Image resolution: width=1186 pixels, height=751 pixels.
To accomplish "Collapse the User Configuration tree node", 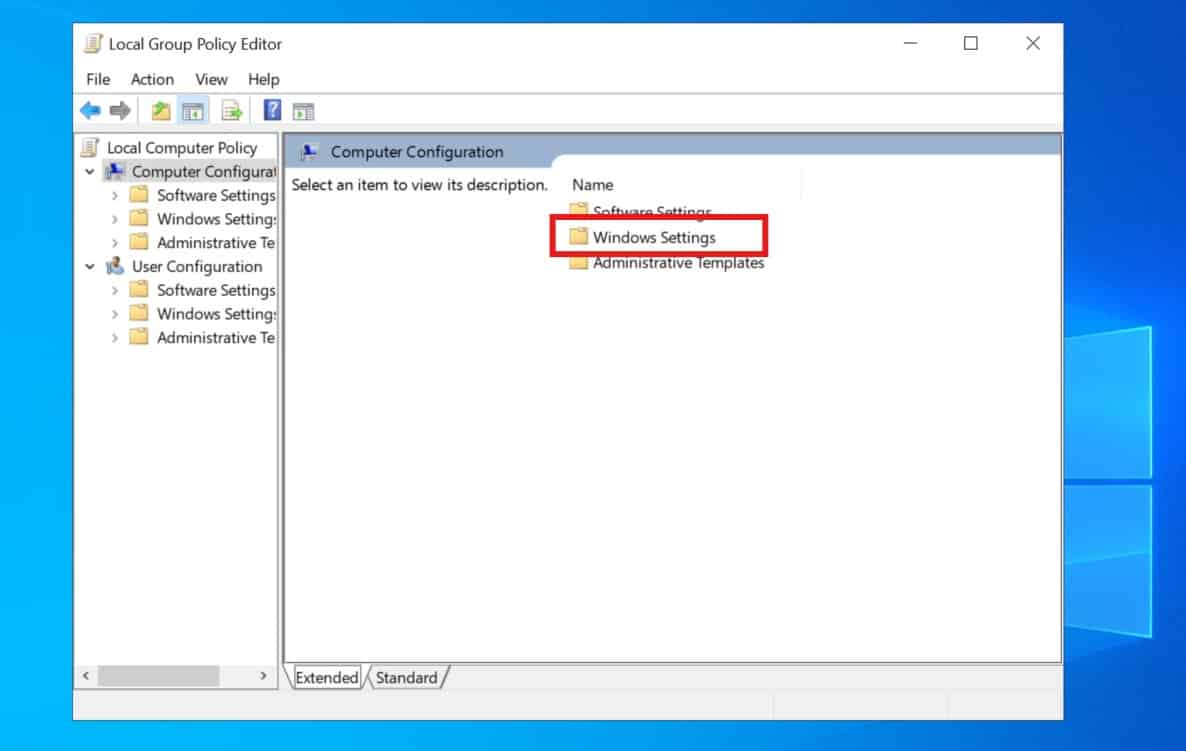I will coord(90,266).
